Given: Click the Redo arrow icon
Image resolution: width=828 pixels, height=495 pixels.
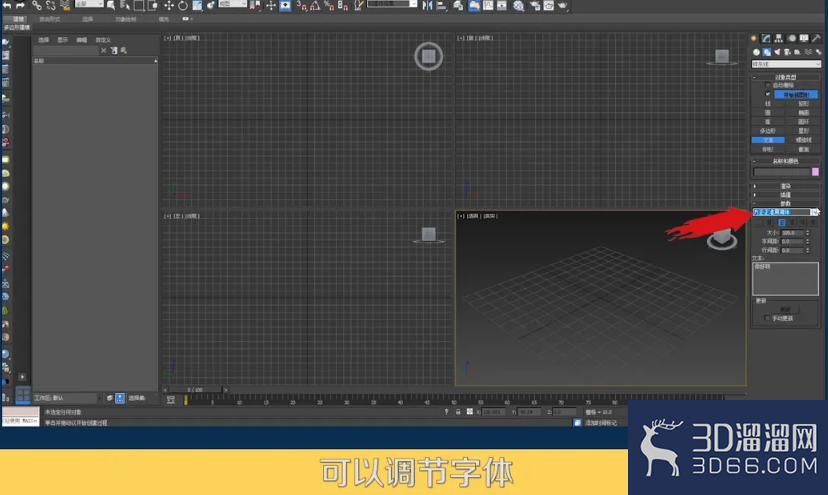Looking at the screenshot, I should click(20, 5).
